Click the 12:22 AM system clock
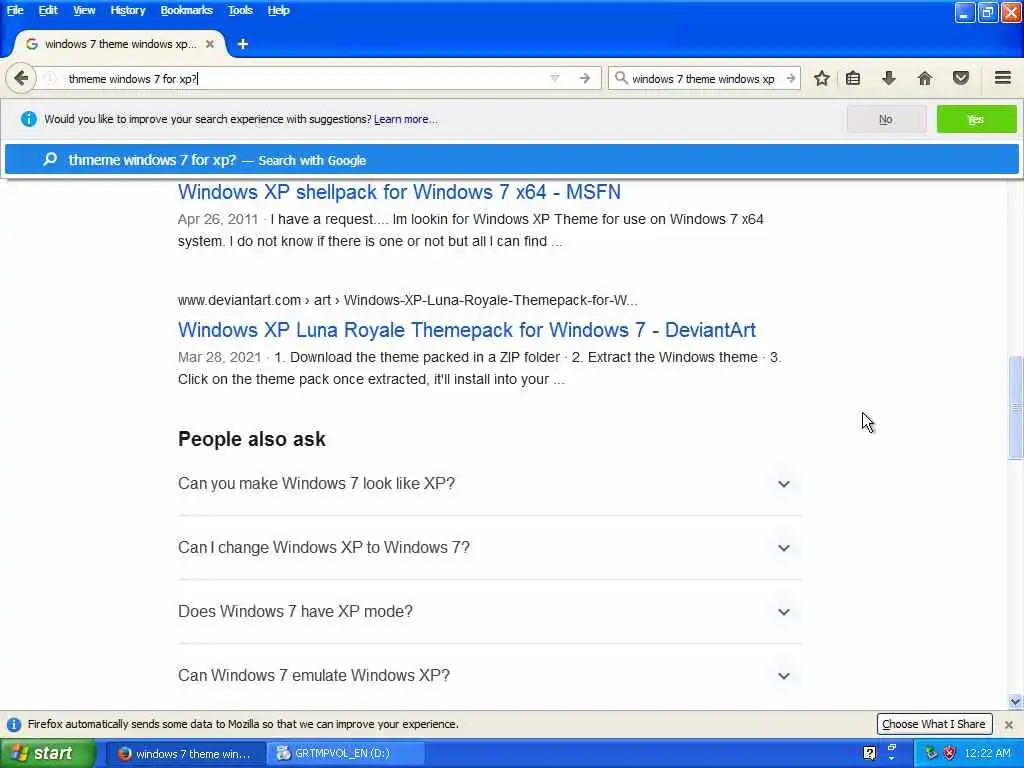 click(987, 753)
